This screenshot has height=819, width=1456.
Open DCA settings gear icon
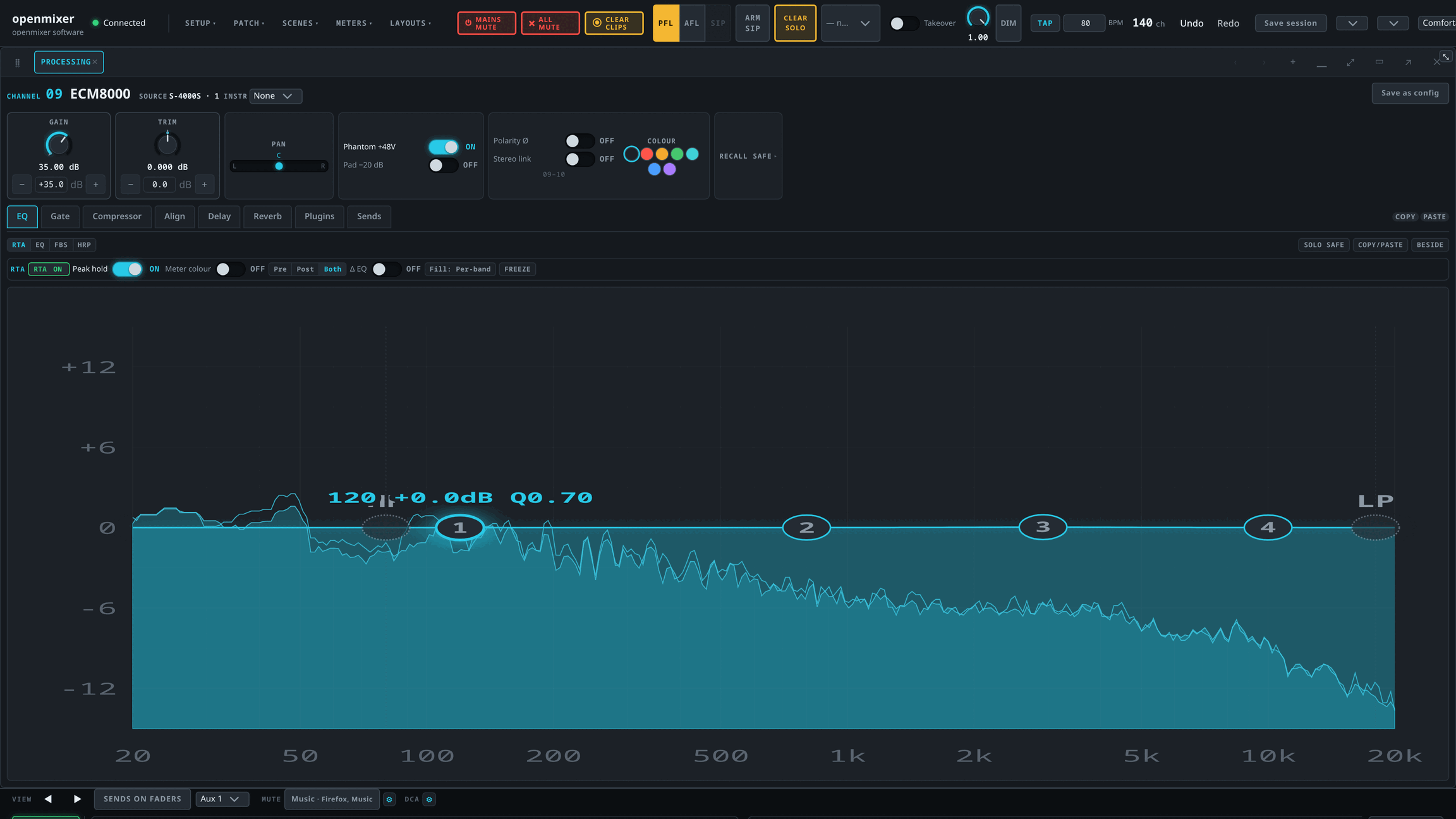[429, 799]
